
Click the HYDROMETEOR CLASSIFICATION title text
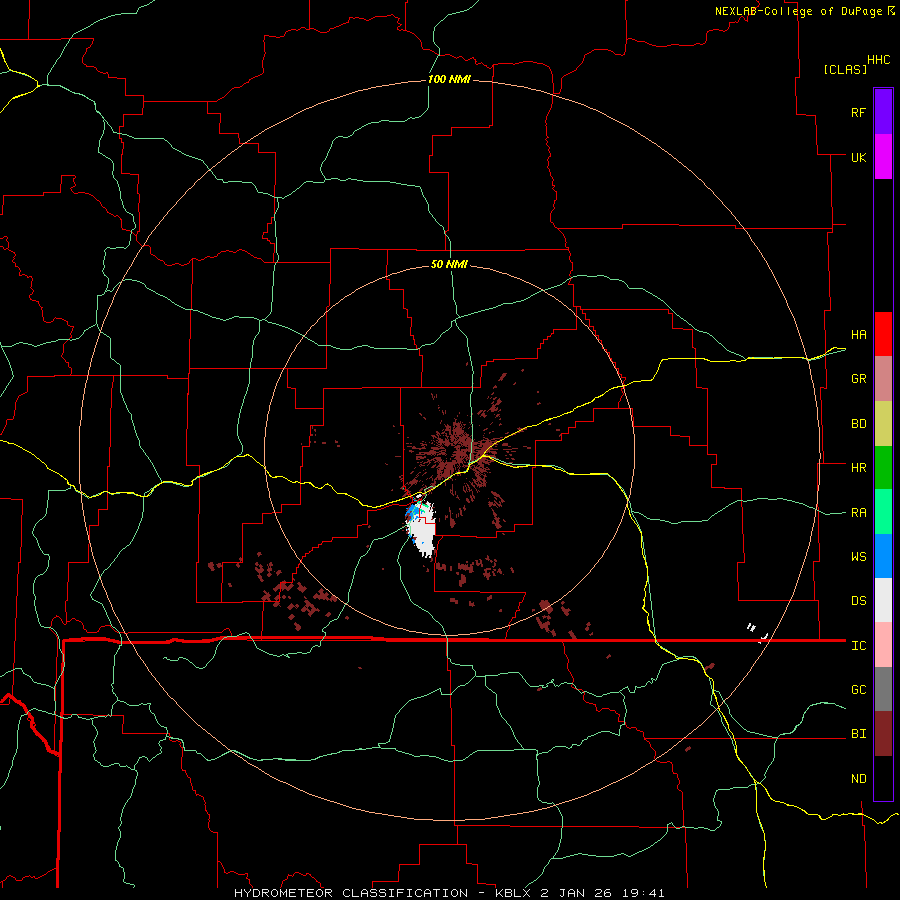(351, 893)
